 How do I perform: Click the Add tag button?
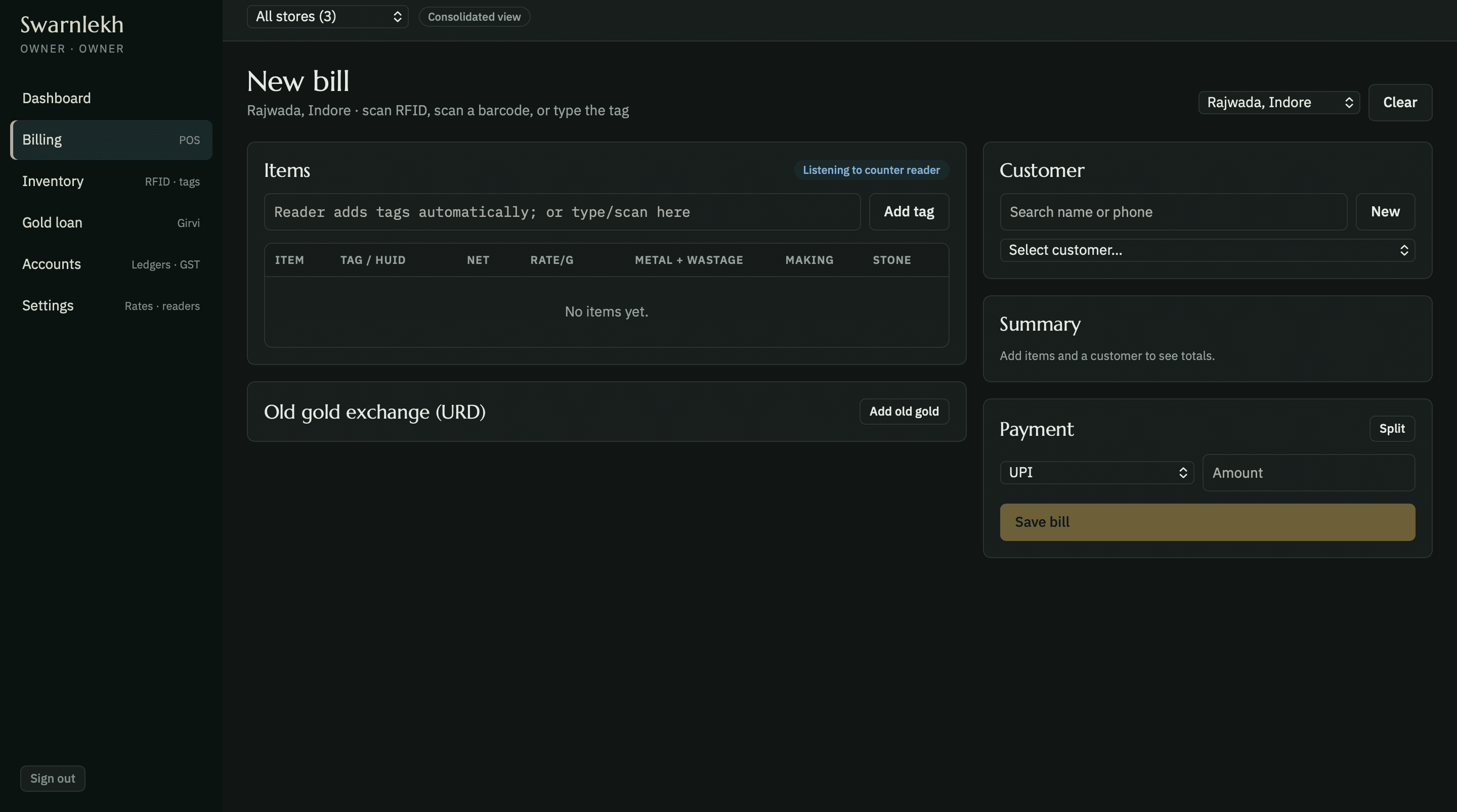click(x=909, y=211)
